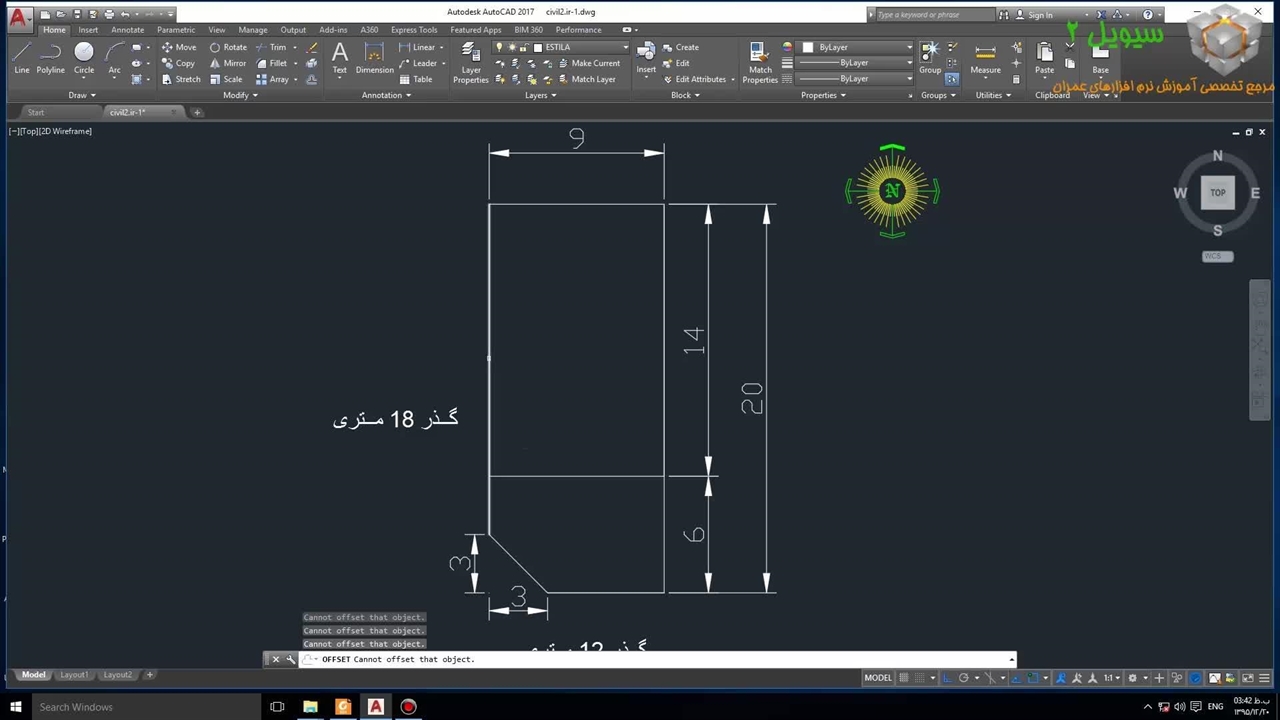Toggle Polar tracking in status bar

[x=964, y=678]
